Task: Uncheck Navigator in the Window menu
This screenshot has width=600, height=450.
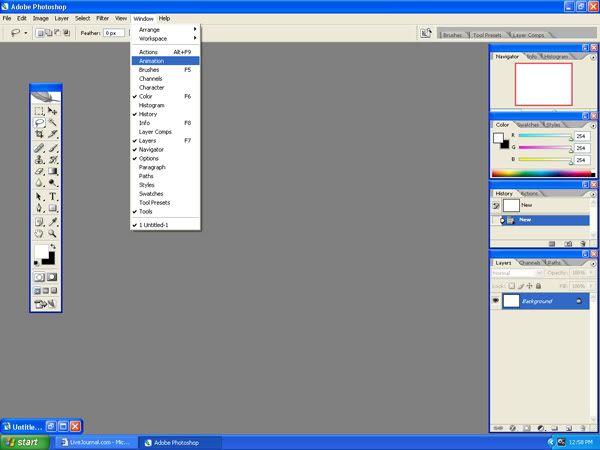Action: [x=166, y=150]
